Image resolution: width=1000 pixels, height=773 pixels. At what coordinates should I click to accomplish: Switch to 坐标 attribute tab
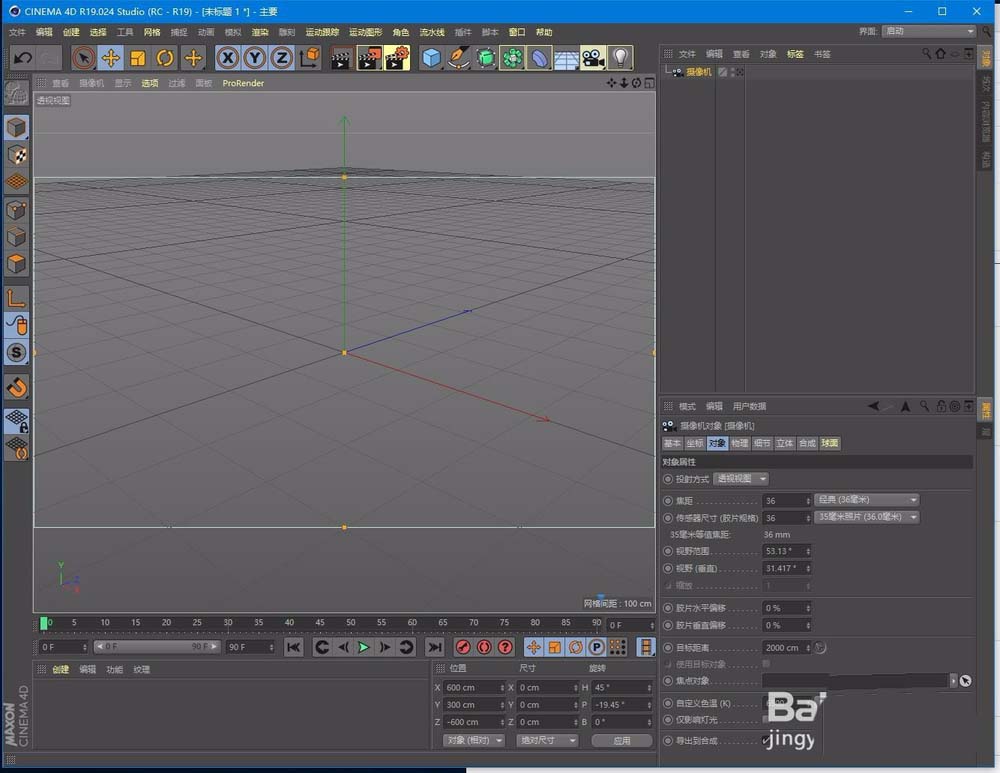point(695,443)
